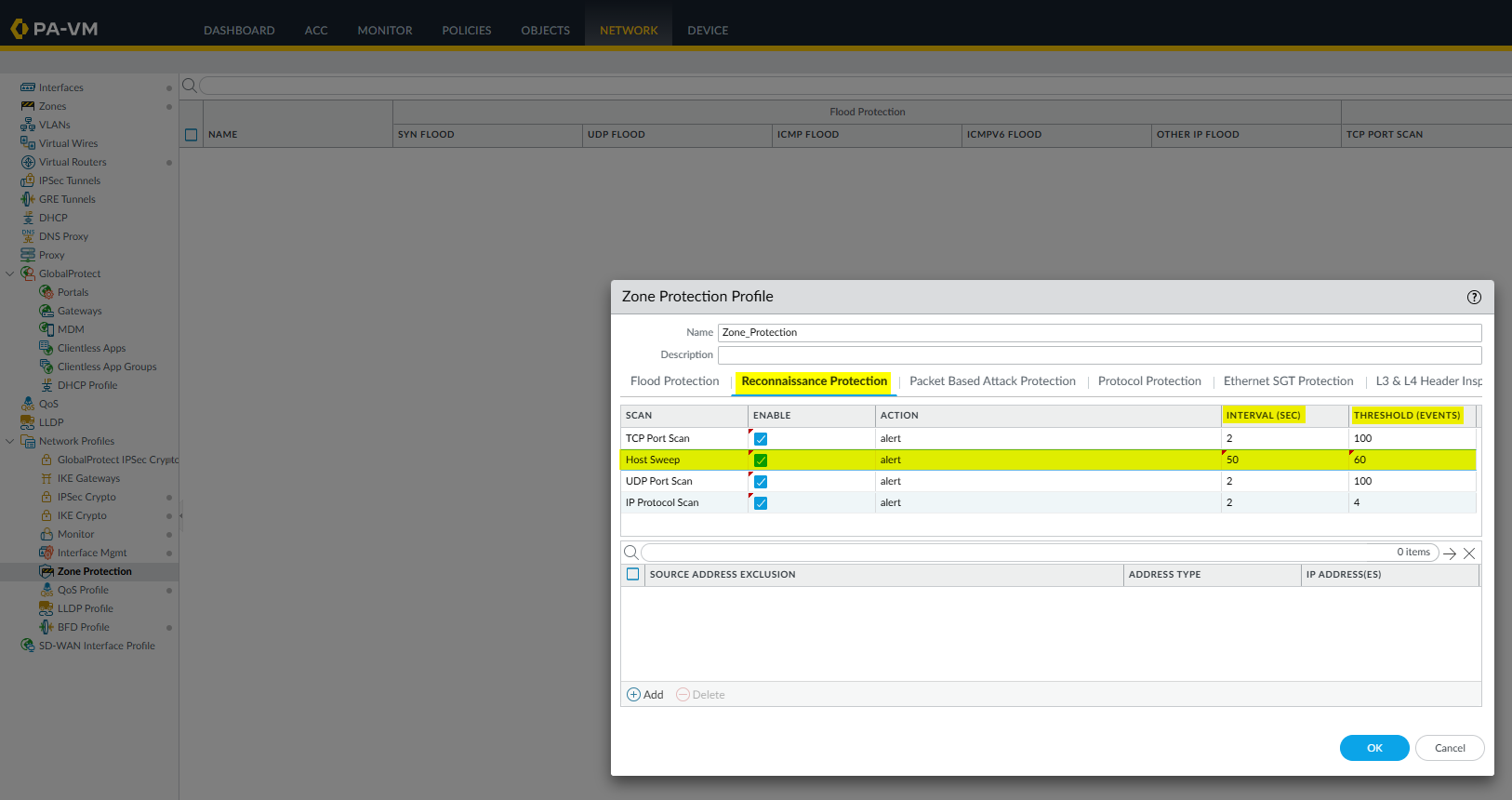Click the QoS icon in sidebar
The width and height of the screenshot is (1512, 800).
[28, 404]
